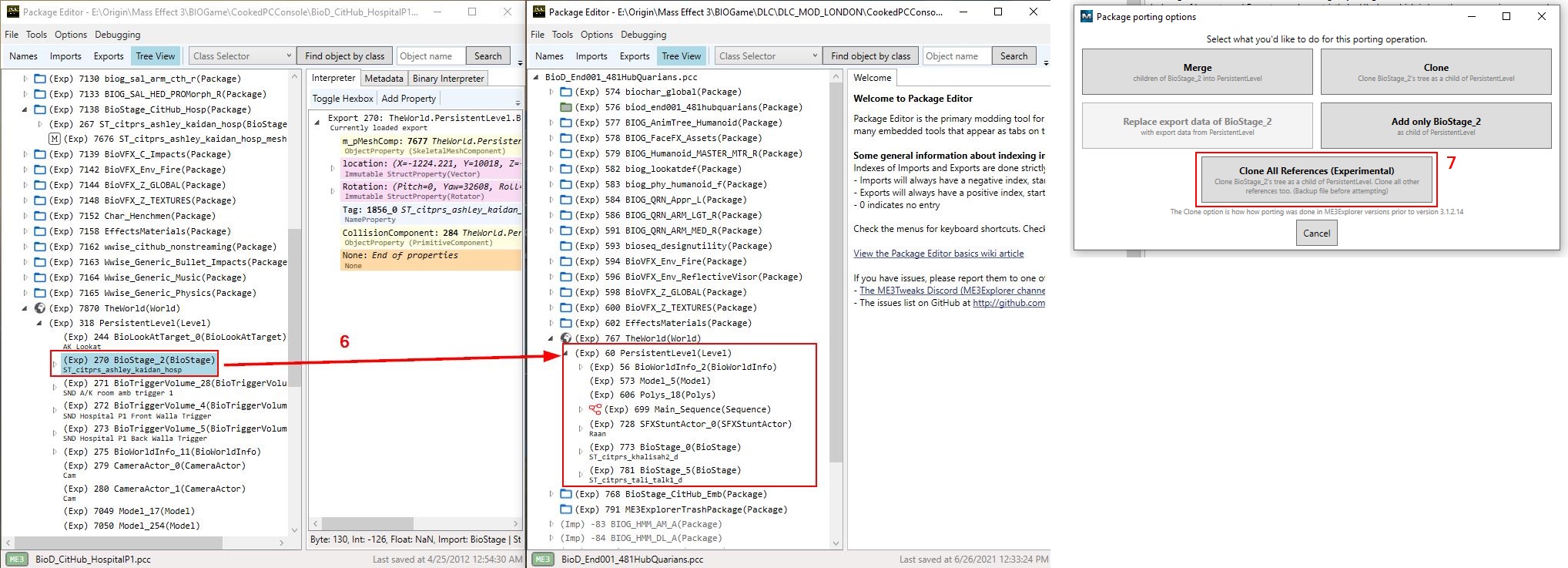
Task: Switch to Binary Interpreter tab
Action: (x=448, y=79)
